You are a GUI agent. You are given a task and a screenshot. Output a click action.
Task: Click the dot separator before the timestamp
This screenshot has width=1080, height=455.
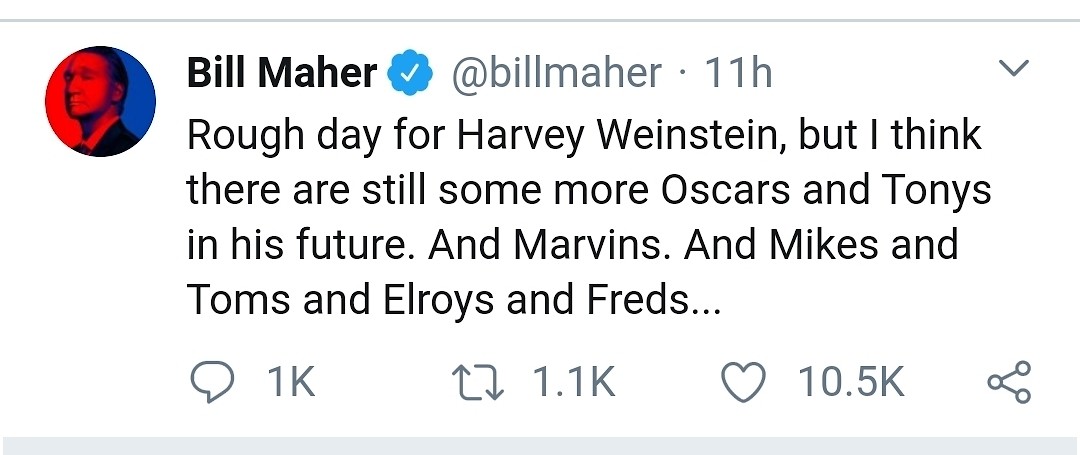tap(684, 73)
